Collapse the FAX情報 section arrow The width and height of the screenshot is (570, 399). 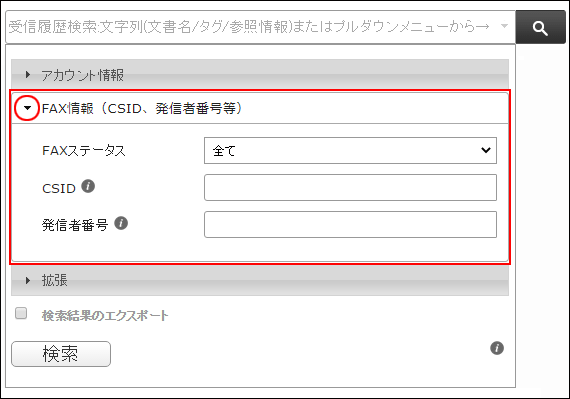pos(27,108)
